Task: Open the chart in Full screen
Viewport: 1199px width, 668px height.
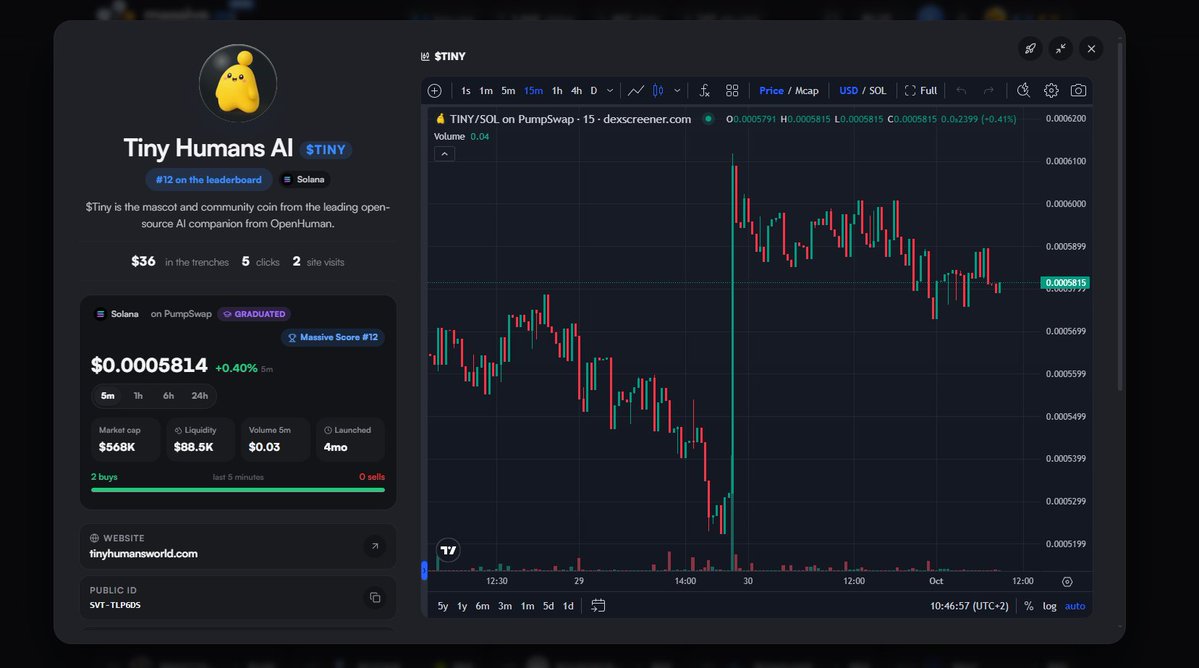Action: tap(921, 91)
